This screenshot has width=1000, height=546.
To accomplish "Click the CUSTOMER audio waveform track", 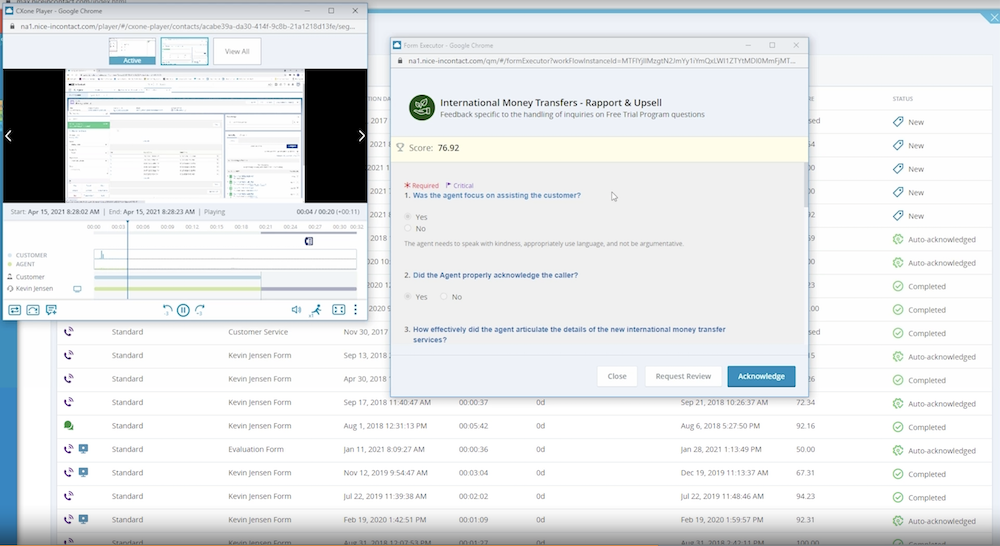I will coord(225,255).
